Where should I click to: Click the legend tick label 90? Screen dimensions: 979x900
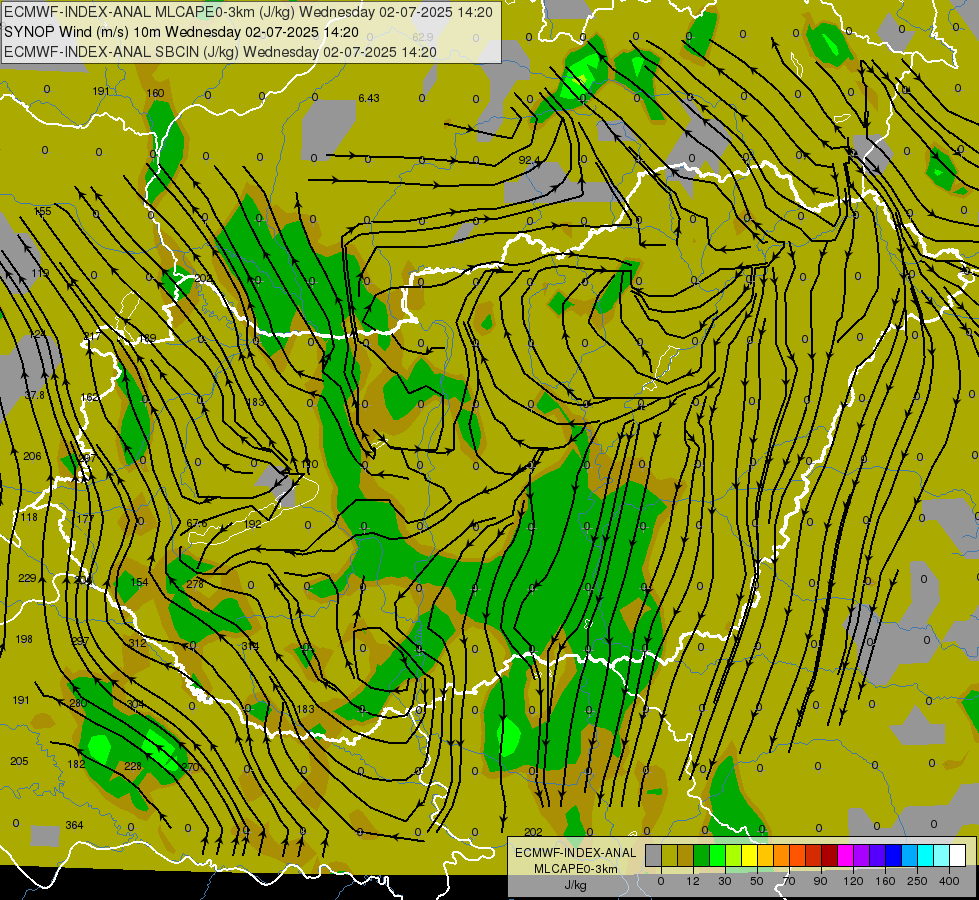click(x=820, y=881)
